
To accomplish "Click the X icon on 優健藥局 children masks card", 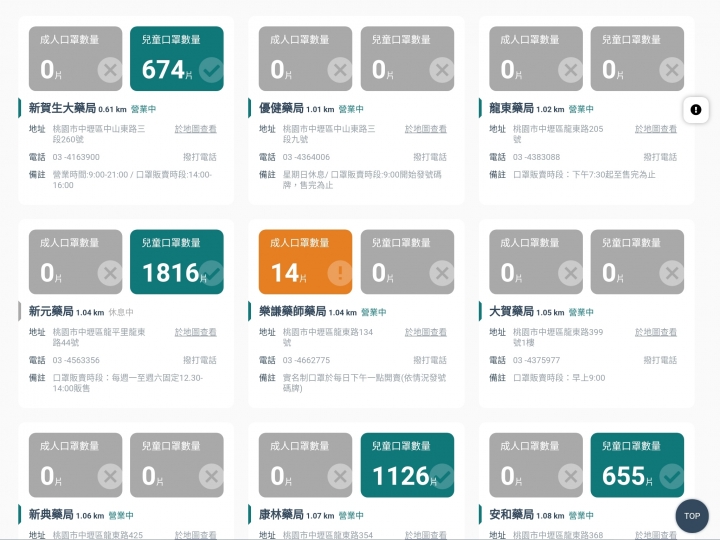I will tap(442, 70).
